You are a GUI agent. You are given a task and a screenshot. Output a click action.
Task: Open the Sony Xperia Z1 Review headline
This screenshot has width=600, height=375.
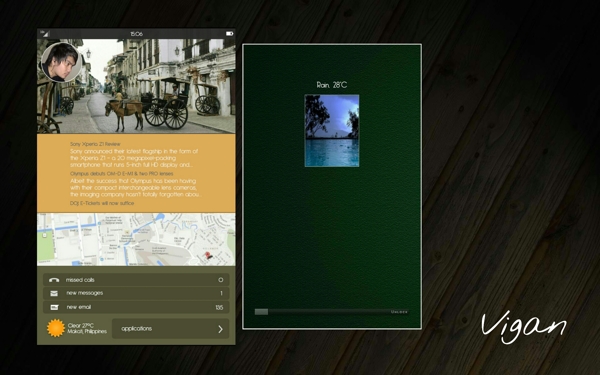95,144
